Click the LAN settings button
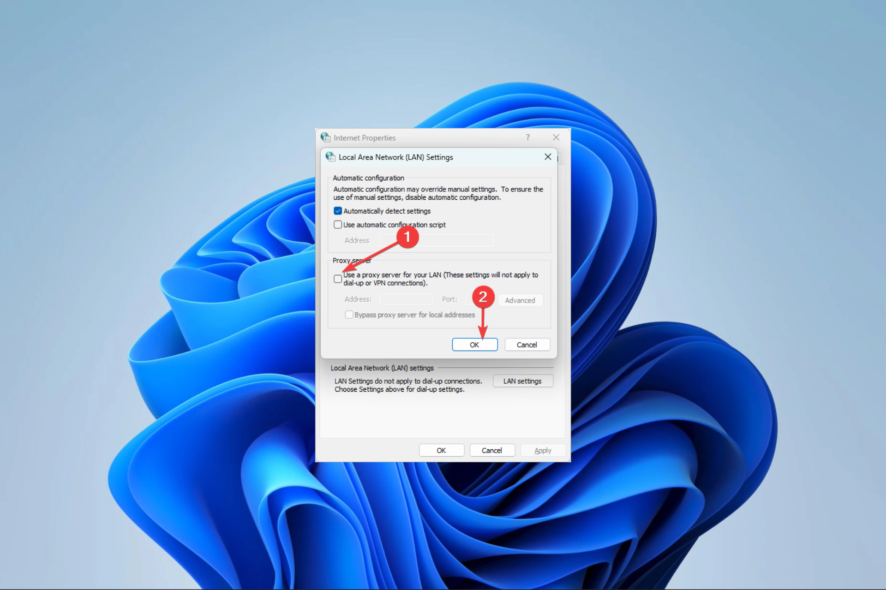Image resolution: width=886 pixels, height=590 pixels. coord(523,381)
